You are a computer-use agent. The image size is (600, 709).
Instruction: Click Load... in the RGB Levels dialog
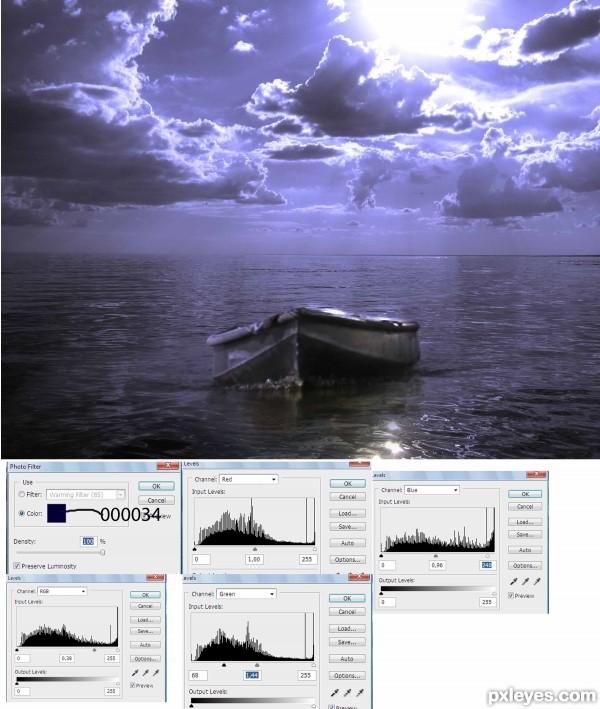point(145,620)
